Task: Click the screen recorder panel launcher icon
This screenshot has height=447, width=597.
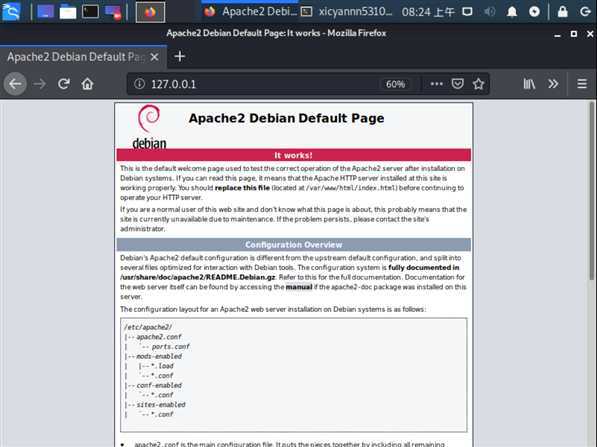Action: pyautogui.click(x=113, y=11)
